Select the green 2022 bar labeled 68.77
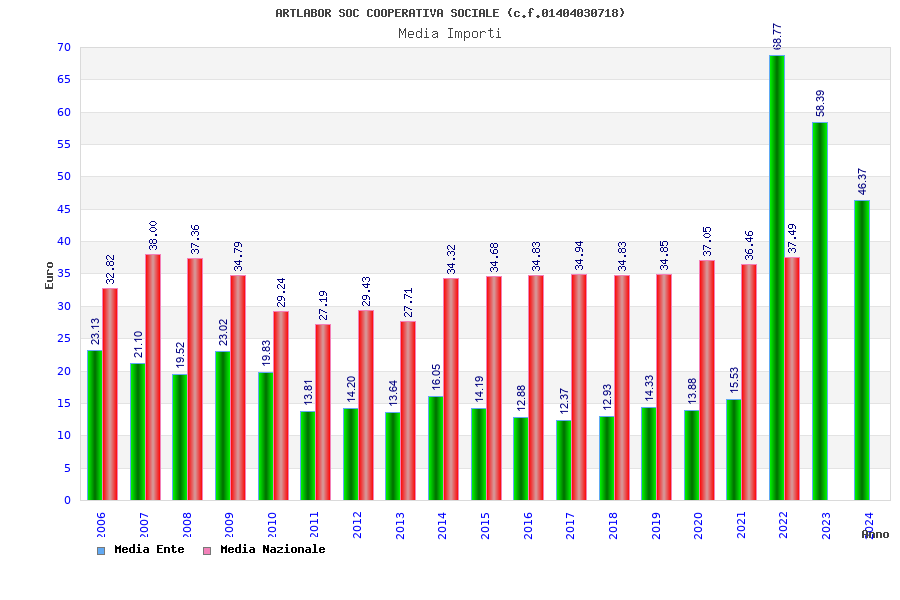Viewport: 900px width, 600px height. click(777, 278)
